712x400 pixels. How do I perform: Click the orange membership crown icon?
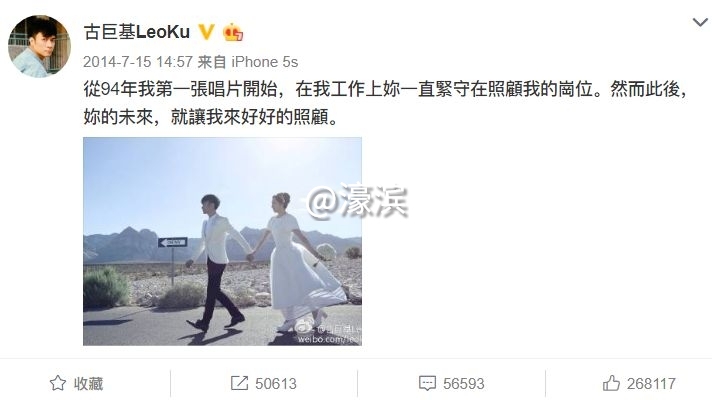pos(232,32)
